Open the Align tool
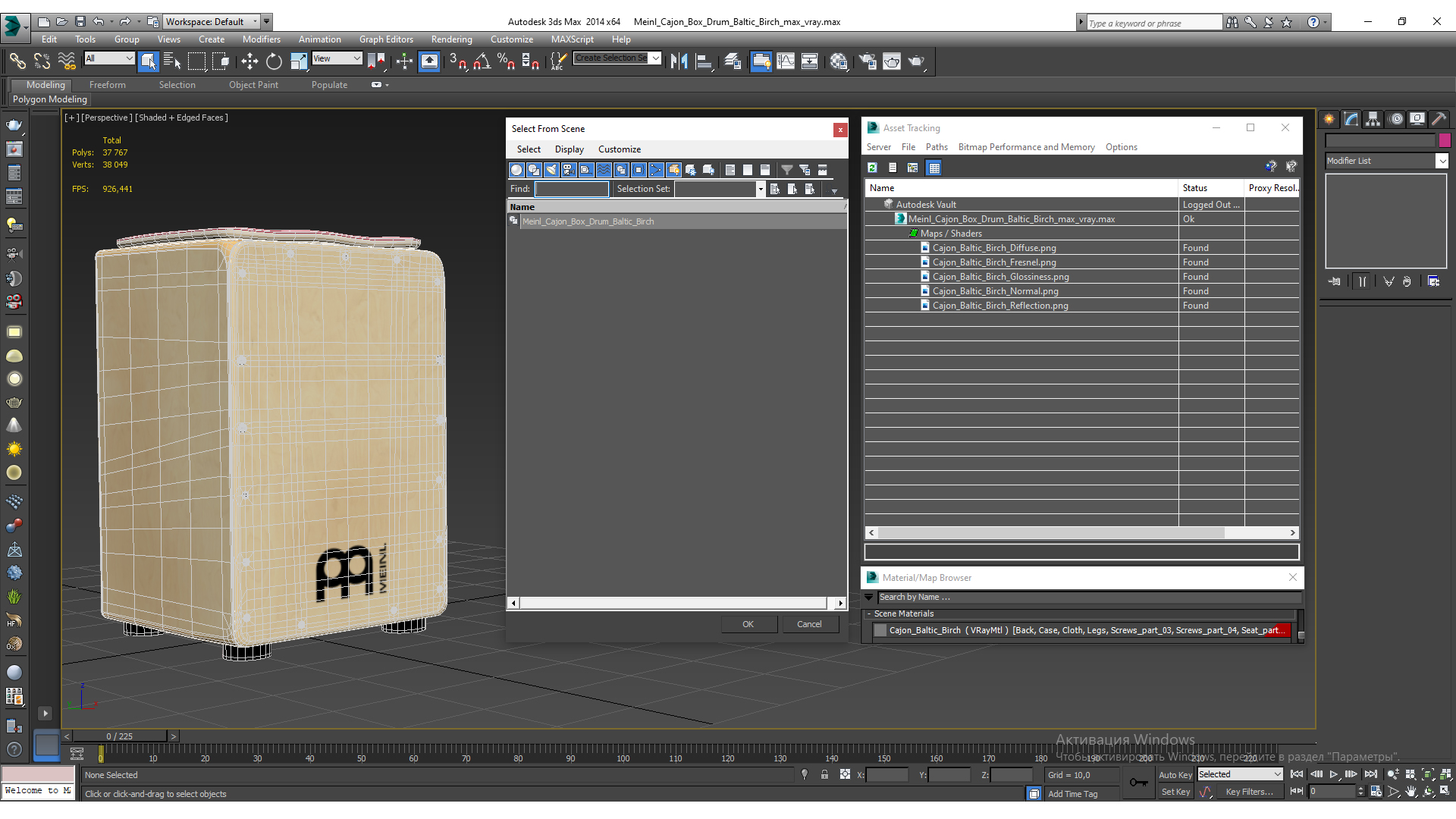Image resolution: width=1456 pixels, height=819 pixels. coord(704,61)
